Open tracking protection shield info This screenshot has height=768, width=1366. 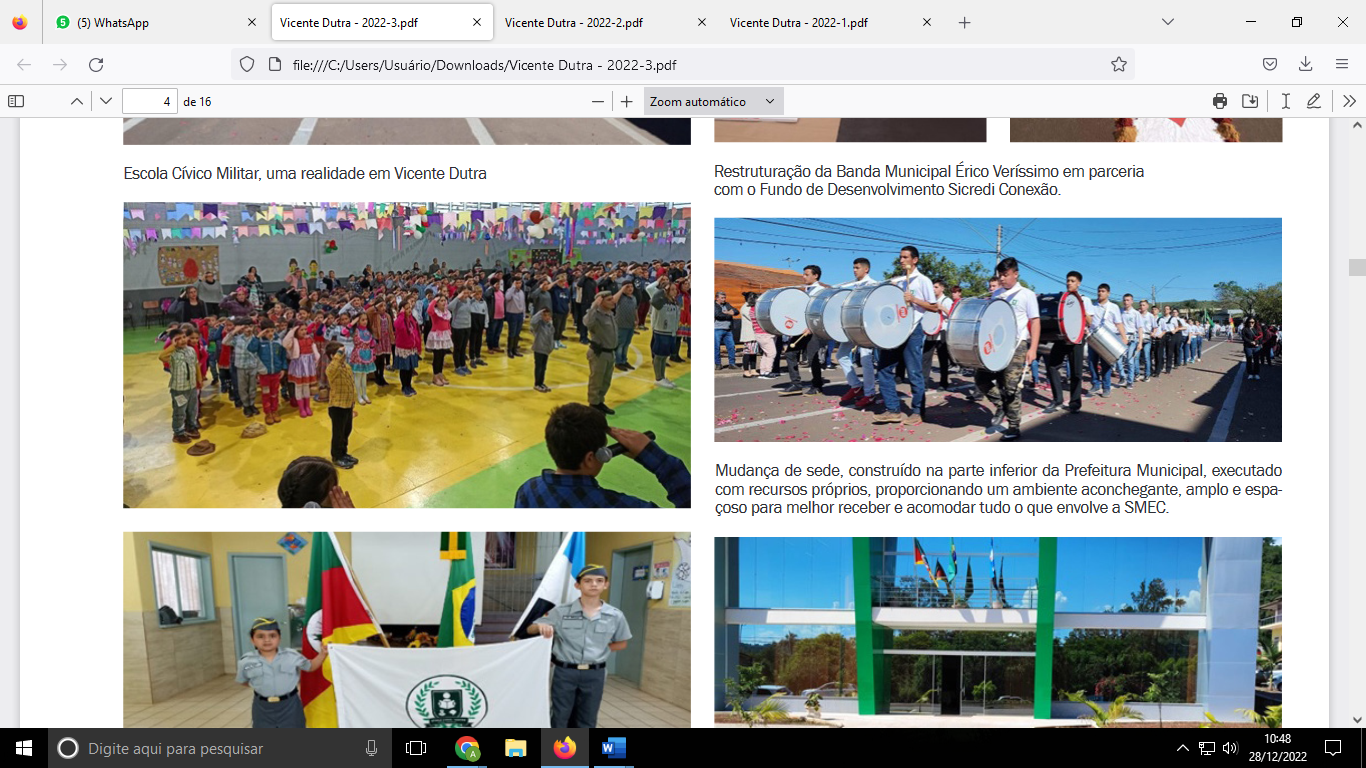pyautogui.click(x=247, y=64)
